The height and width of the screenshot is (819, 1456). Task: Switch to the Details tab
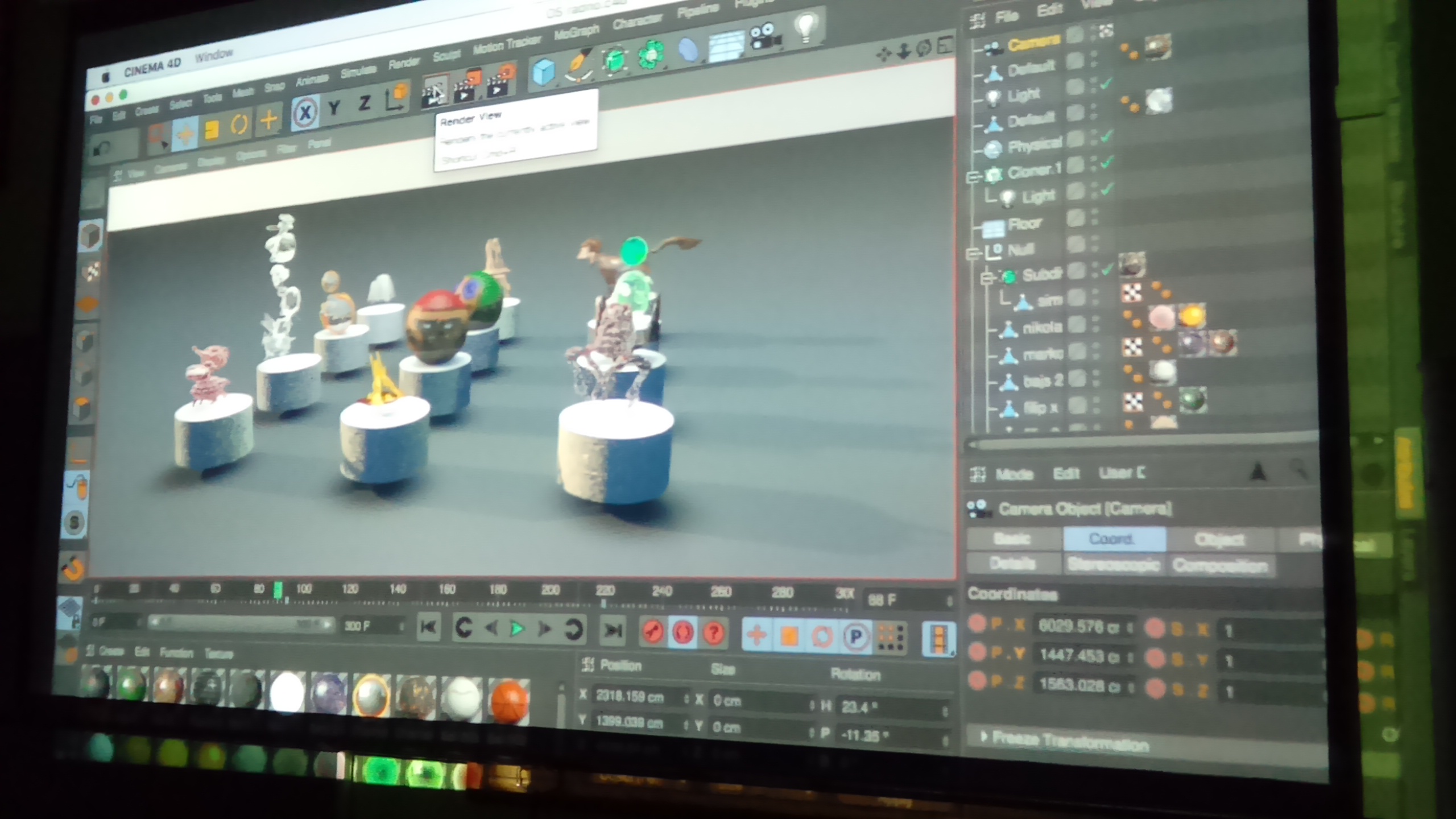(x=1012, y=563)
